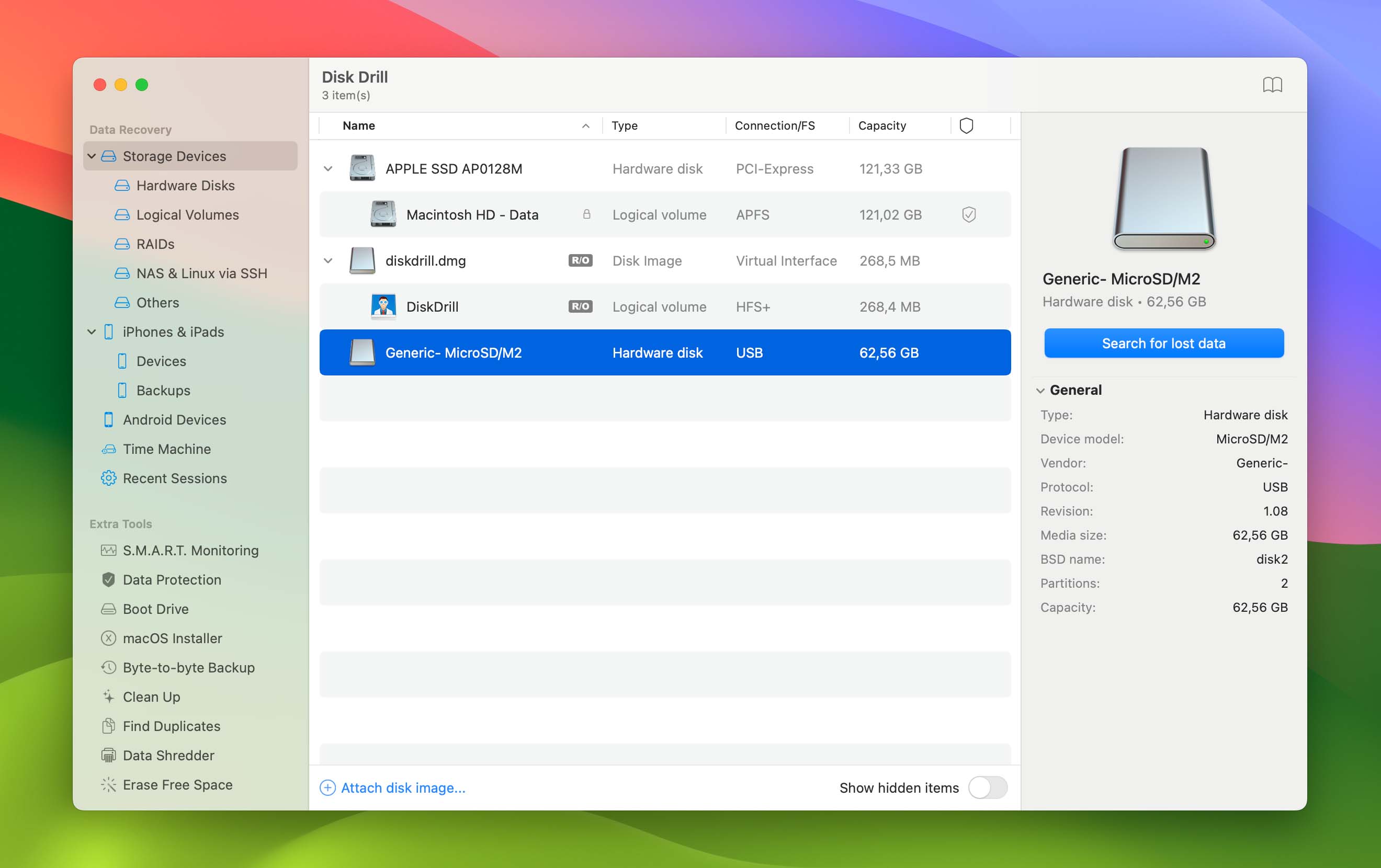Click the Virtual Interface connection cell

pyautogui.click(x=786, y=260)
